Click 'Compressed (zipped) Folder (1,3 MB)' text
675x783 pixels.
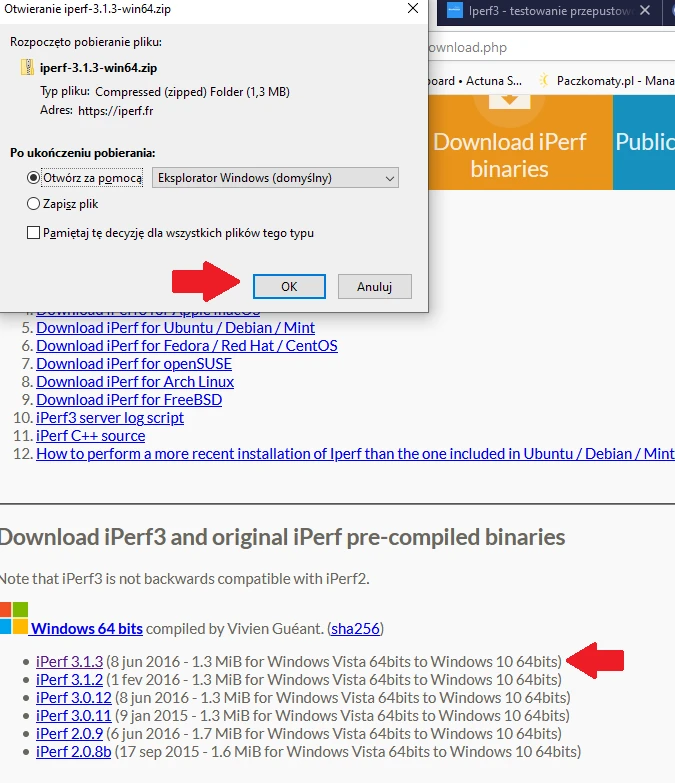[x=192, y=92]
